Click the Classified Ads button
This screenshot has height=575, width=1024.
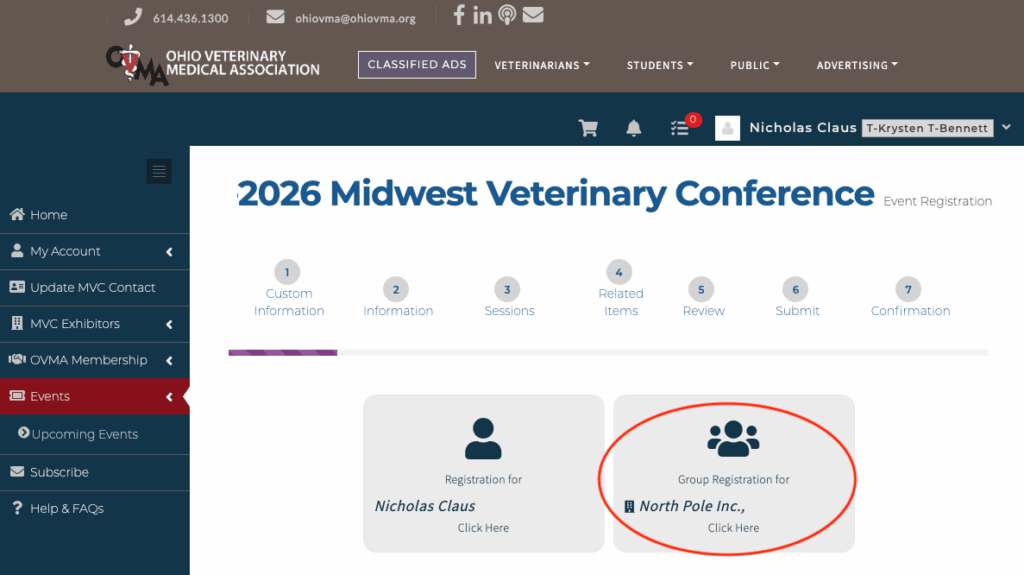click(x=417, y=64)
